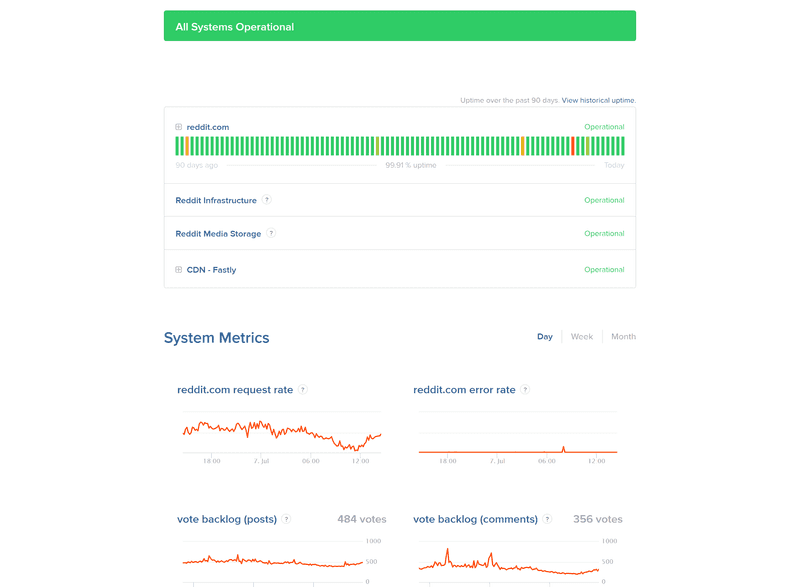The height and width of the screenshot is (587, 800).
Task: Expand the reddit.com component uptime details
Action: [178, 127]
